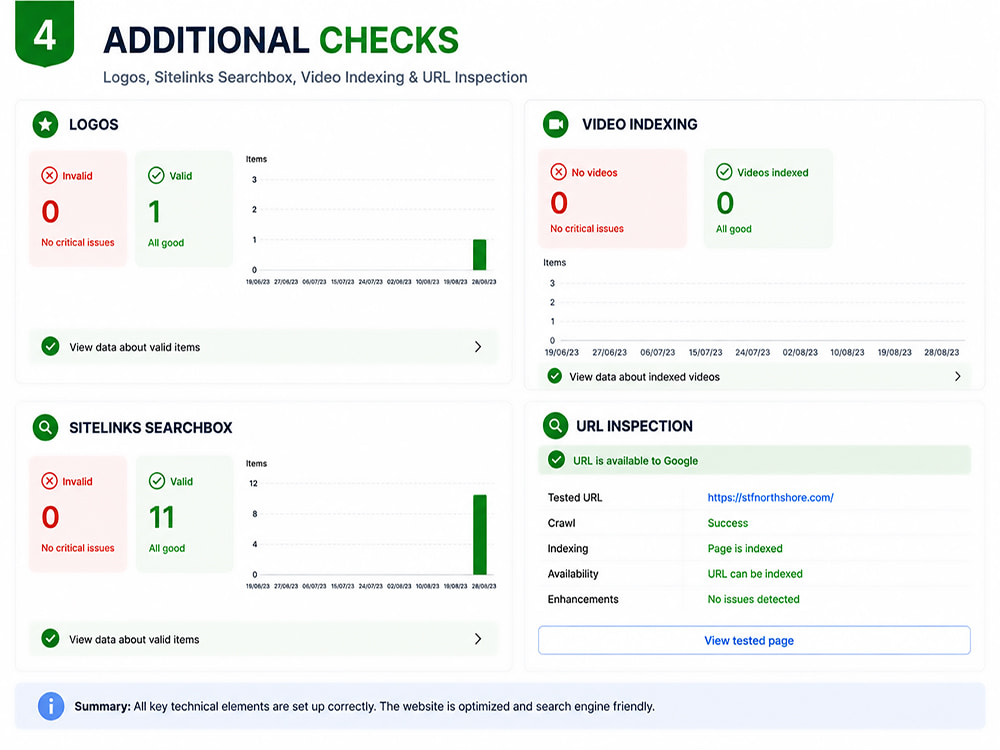Click 'URL can be indexed' value
The image size is (1000, 750).
(755, 574)
